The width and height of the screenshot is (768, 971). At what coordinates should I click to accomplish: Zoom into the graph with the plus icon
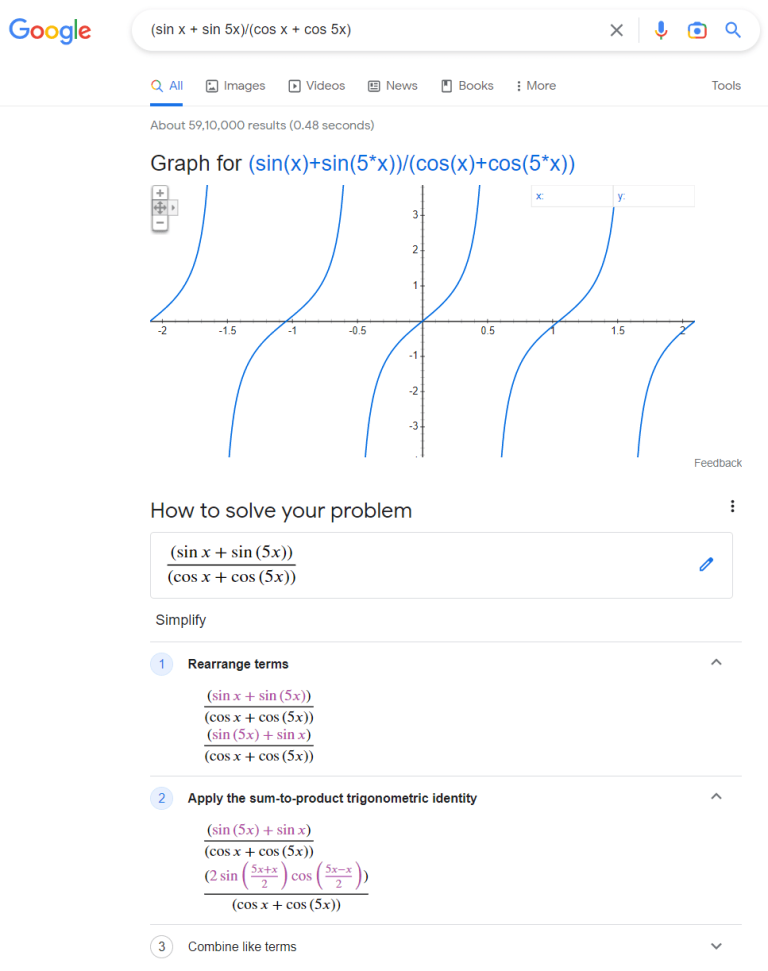click(x=159, y=191)
